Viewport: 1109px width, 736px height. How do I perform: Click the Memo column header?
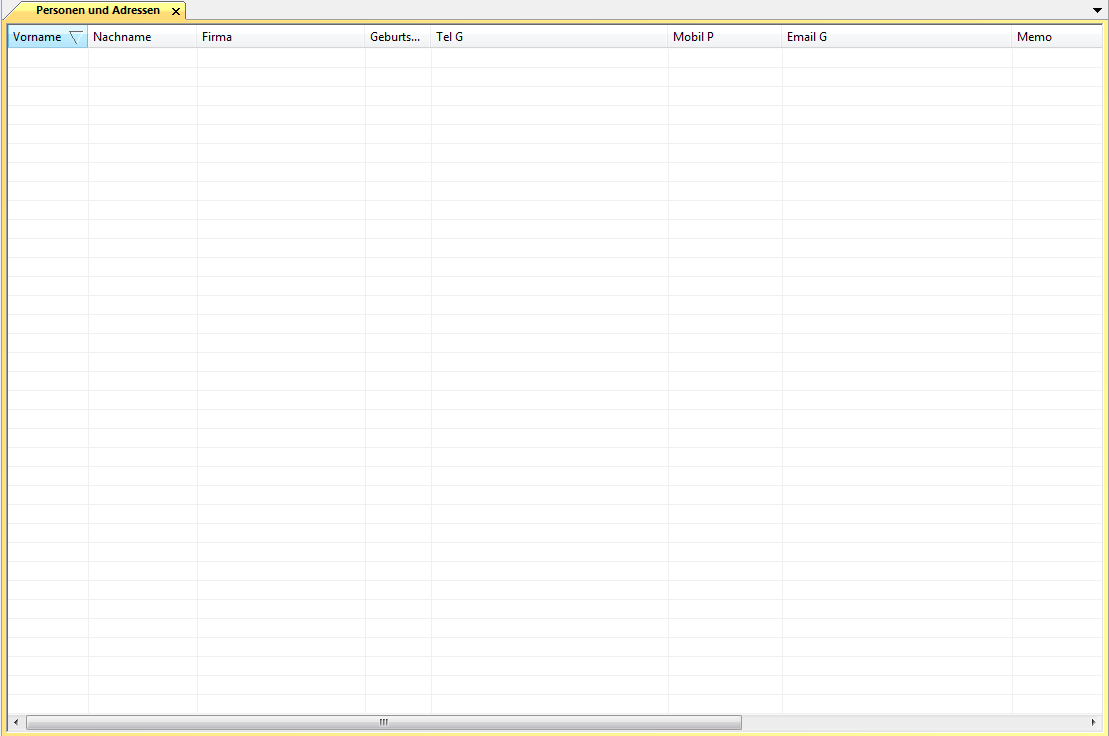(x=1055, y=37)
